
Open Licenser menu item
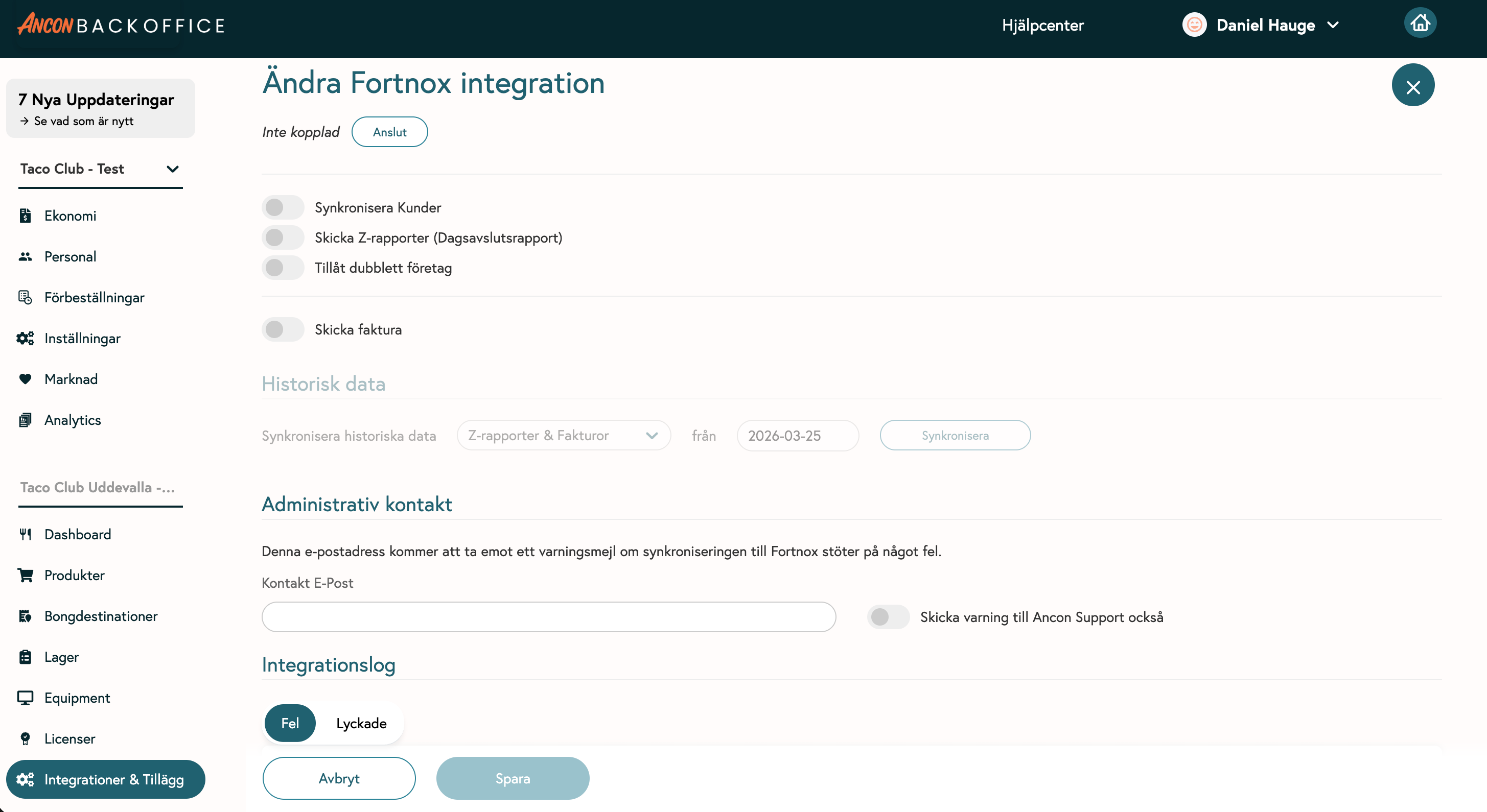pyautogui.click(x=69, y=739)
